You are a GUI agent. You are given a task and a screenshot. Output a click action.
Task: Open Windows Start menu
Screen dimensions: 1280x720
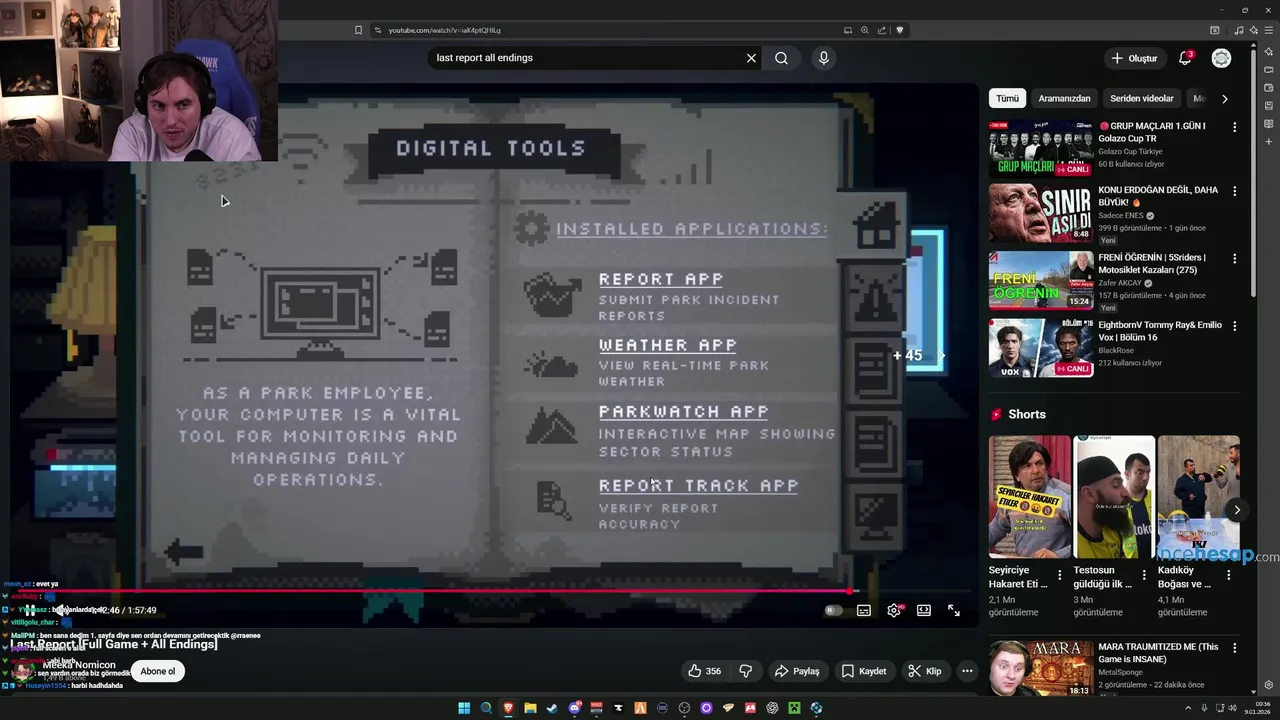click(464, 708)
